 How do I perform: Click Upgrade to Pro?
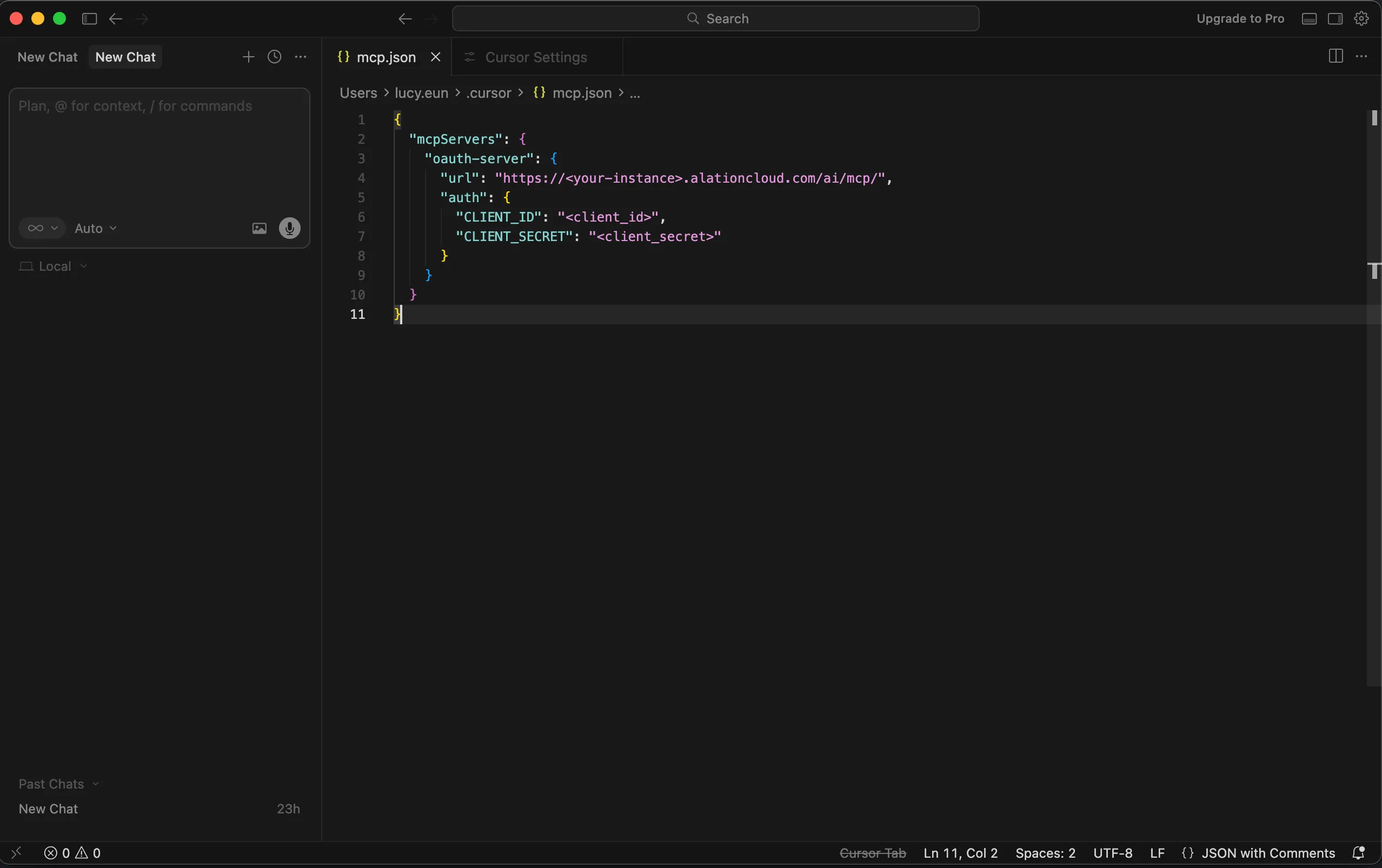click(x=1240, y=18)
